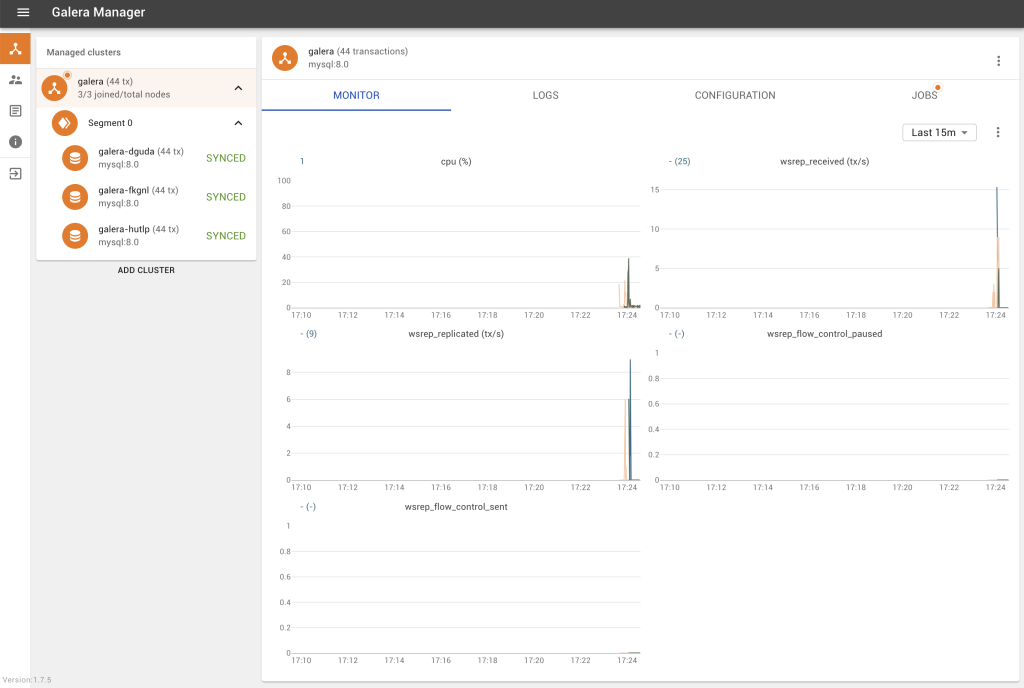Open the users icon in the sidebar
The height and width of the screenshot is (688, 1024).
(x=16, y=80)
